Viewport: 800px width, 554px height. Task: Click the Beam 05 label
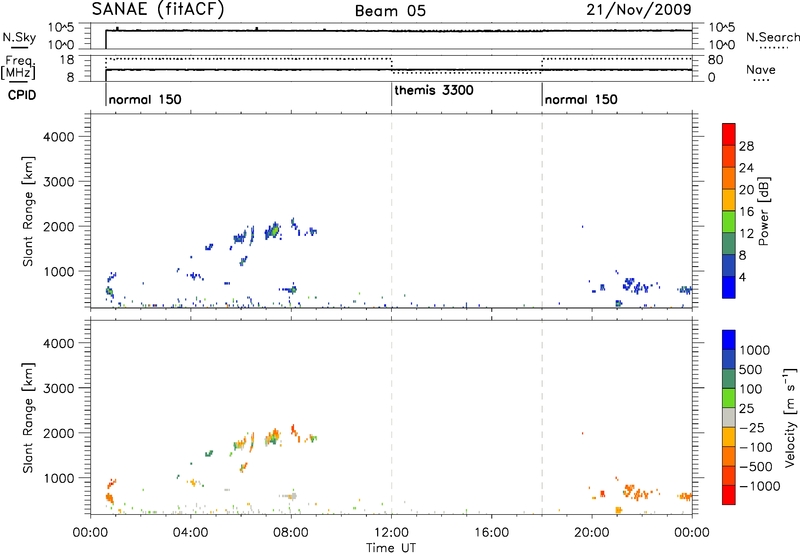(390, 11)
